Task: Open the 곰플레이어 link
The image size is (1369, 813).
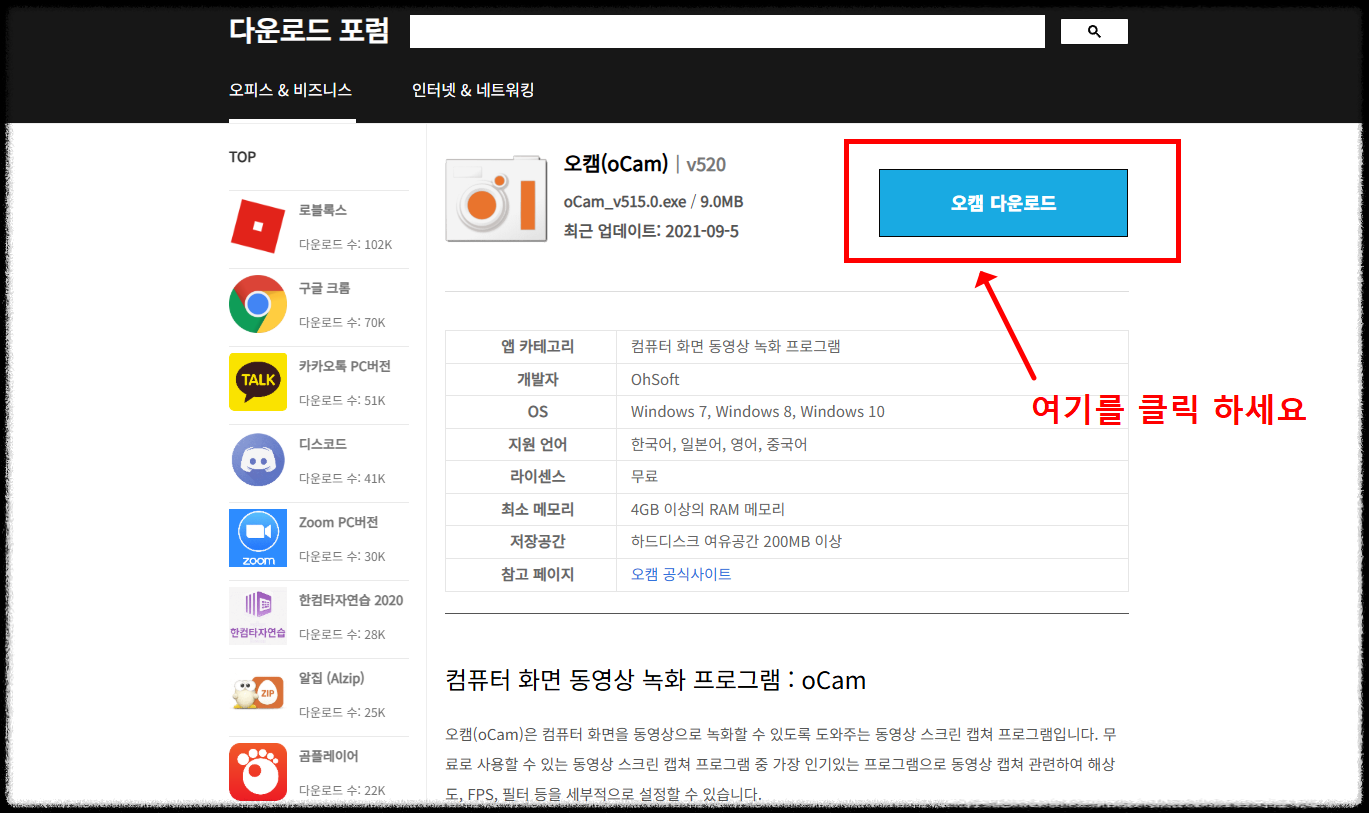Action: [329, 756]
